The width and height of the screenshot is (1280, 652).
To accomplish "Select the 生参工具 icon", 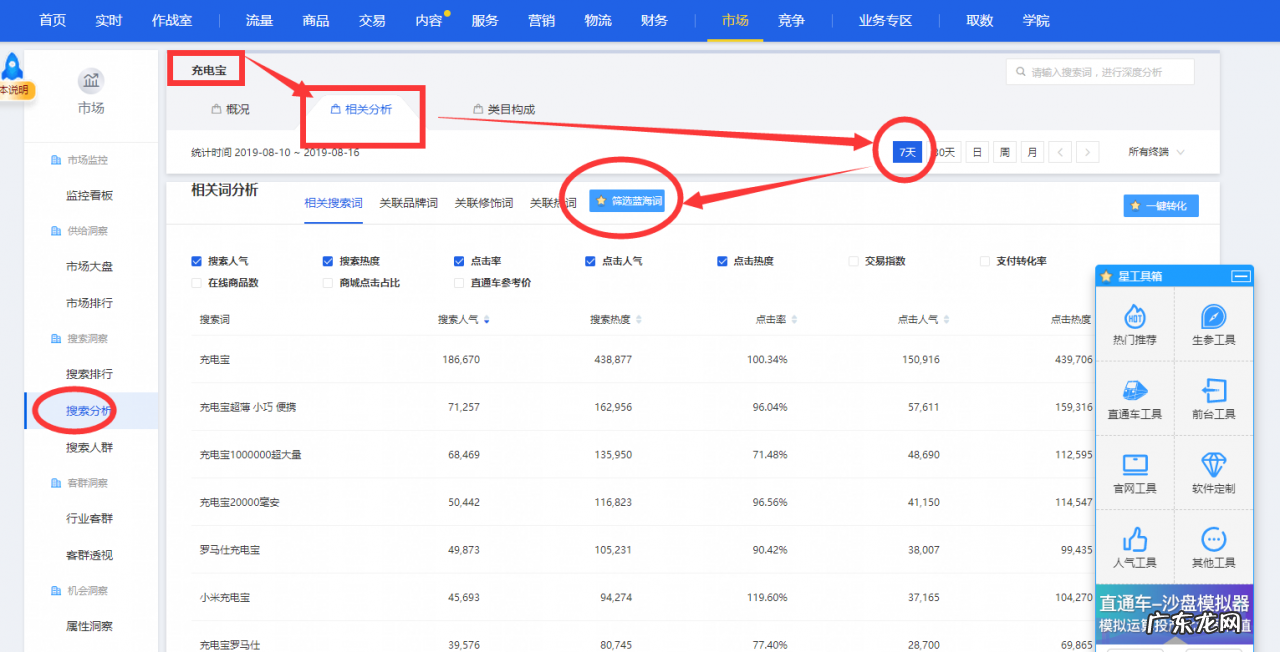I will [x=1213, y=325].
